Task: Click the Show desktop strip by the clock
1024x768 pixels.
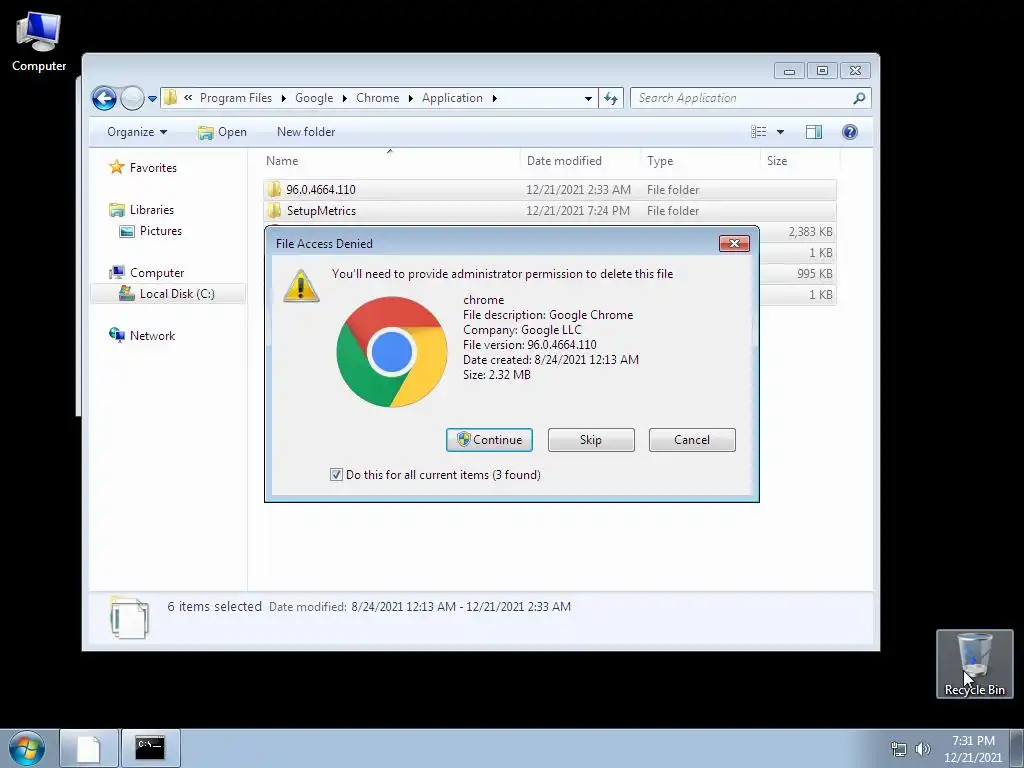Action: click(1017, 748)
